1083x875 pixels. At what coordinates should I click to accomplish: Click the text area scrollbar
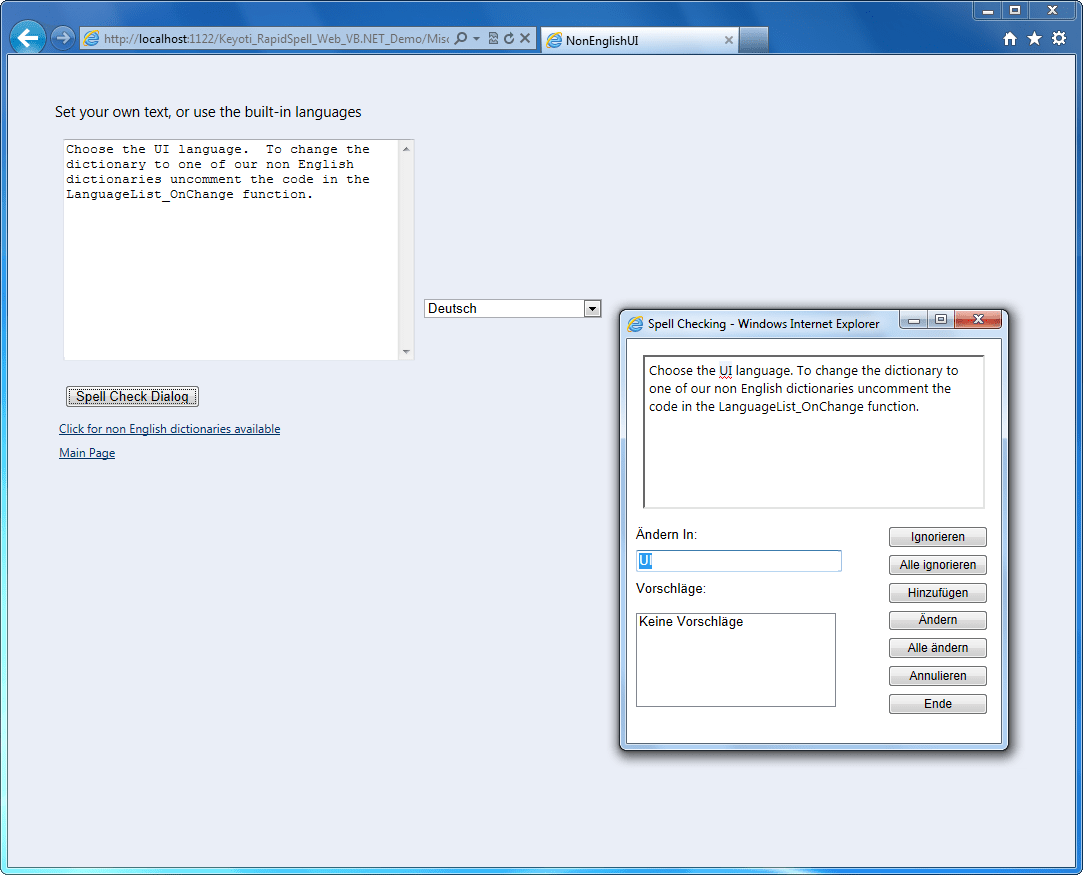click(406, 250)
